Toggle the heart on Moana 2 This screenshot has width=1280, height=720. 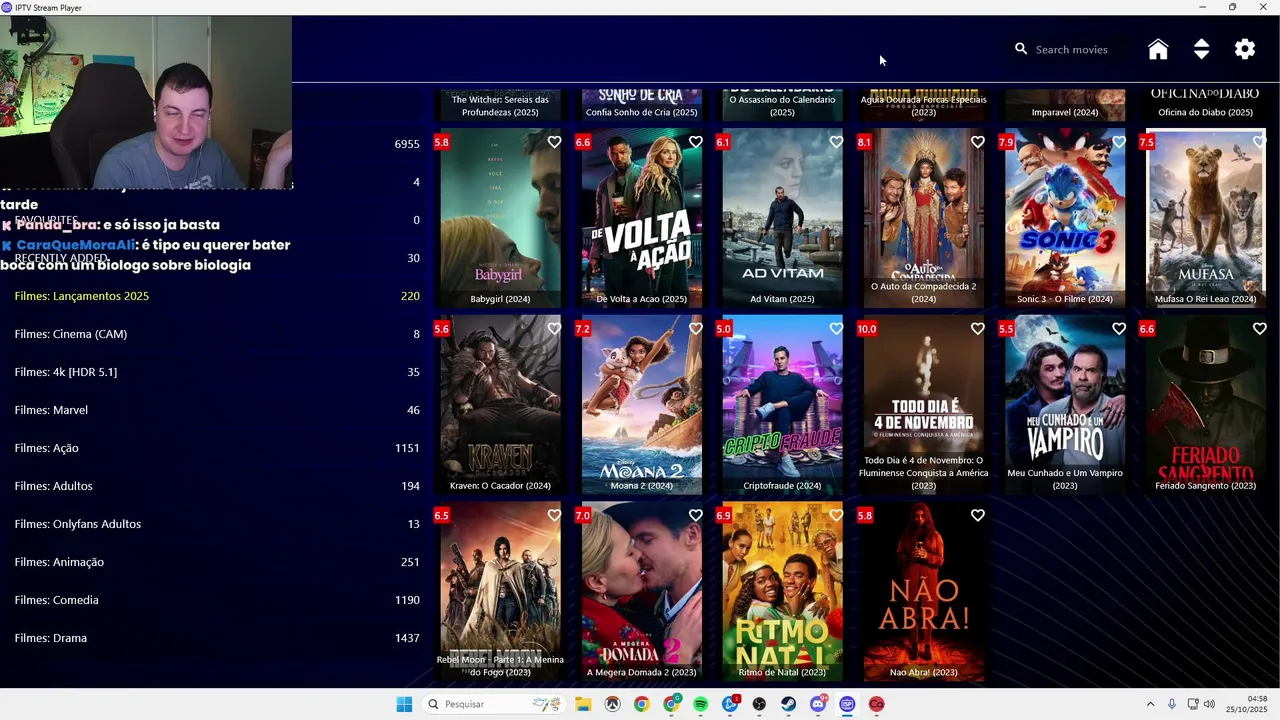(x=695, y=329)
